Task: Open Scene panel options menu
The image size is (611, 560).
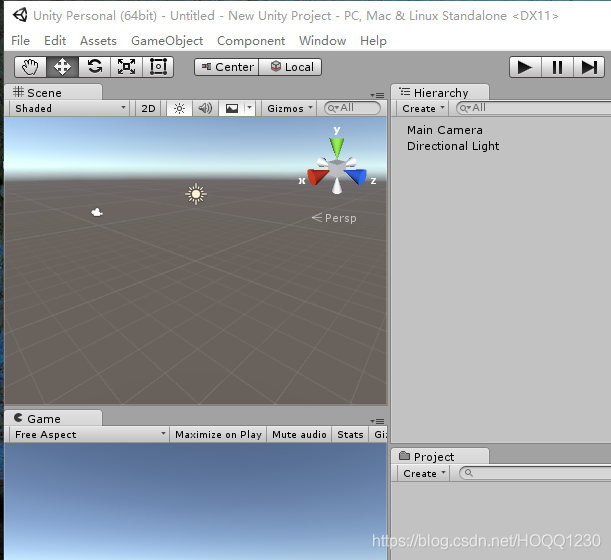Action: (377, 95)
